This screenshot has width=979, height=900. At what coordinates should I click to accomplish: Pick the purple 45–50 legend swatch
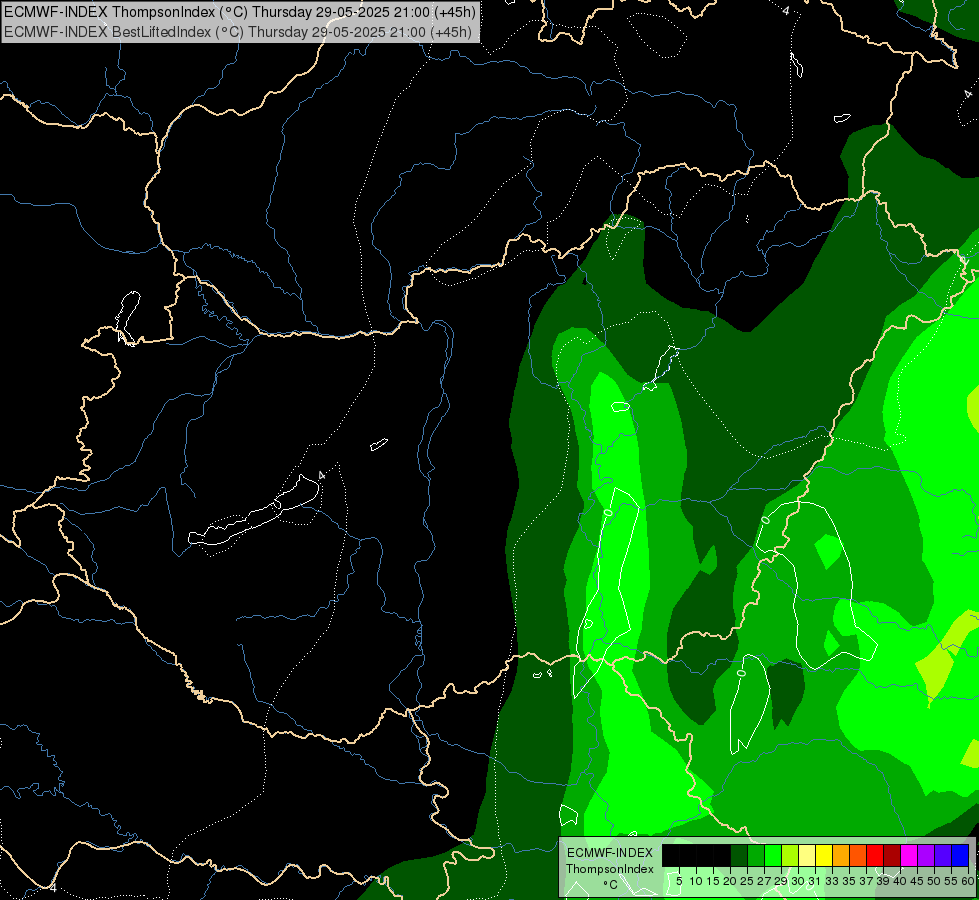pyautogui.click(x=926, y=855)
